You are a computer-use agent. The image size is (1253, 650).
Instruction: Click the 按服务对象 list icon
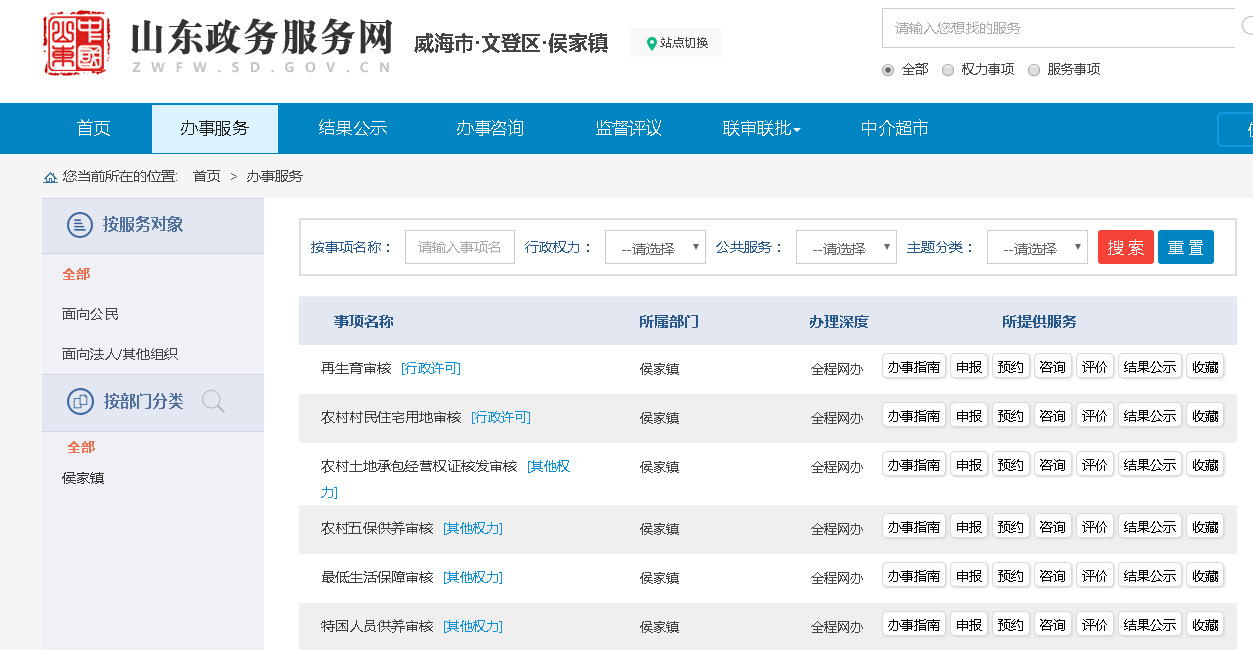[x=80, y=225]
